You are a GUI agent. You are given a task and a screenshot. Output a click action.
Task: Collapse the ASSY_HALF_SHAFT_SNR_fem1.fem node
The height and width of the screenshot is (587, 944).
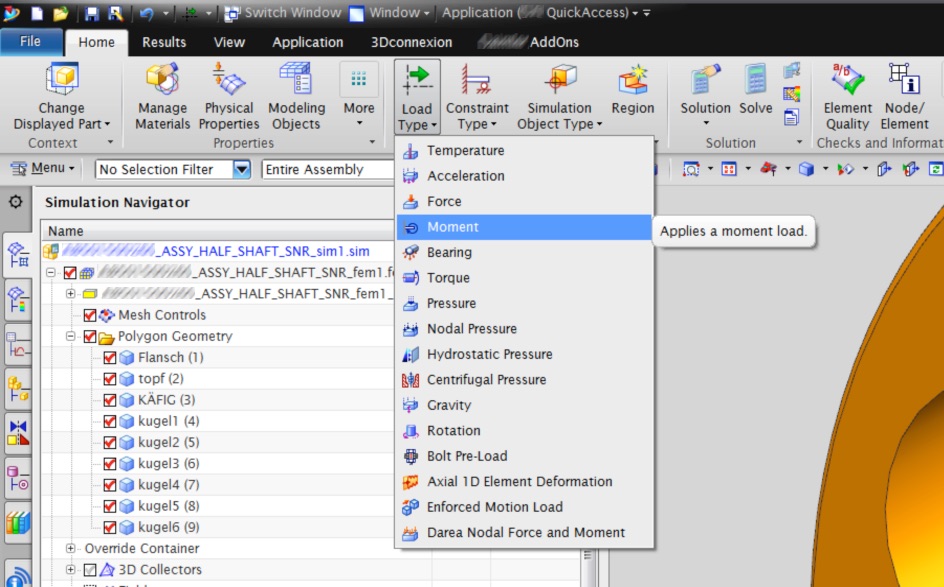51,273
